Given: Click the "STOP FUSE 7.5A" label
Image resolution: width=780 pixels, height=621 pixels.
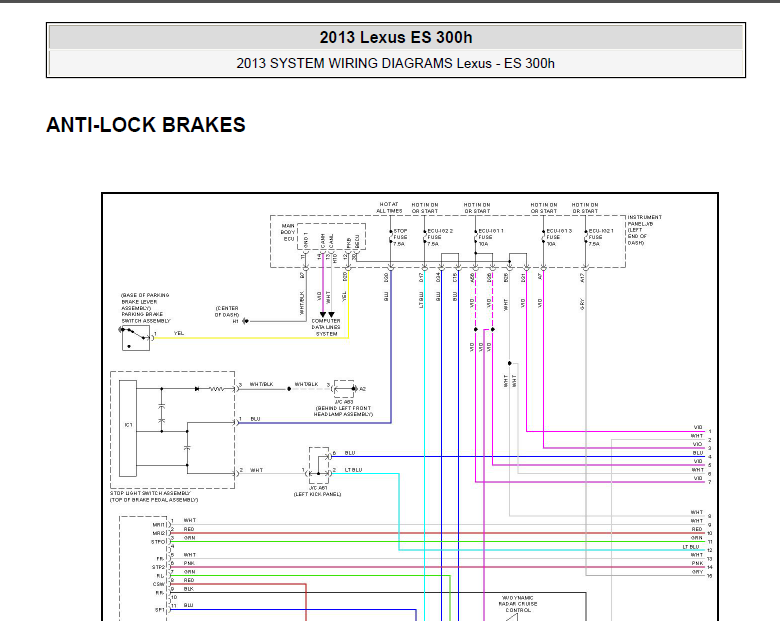Looking at the screenshot, I should 400,238.
